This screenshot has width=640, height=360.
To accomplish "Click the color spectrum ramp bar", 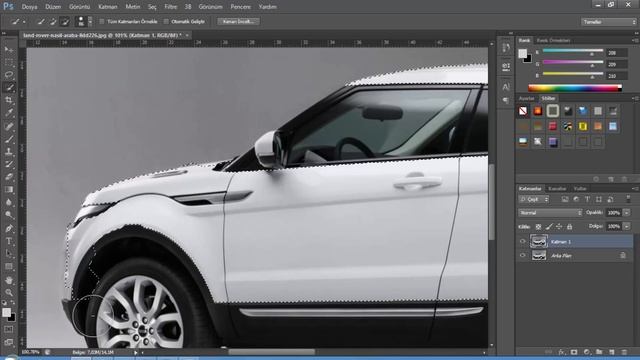I will click(575, 88).
